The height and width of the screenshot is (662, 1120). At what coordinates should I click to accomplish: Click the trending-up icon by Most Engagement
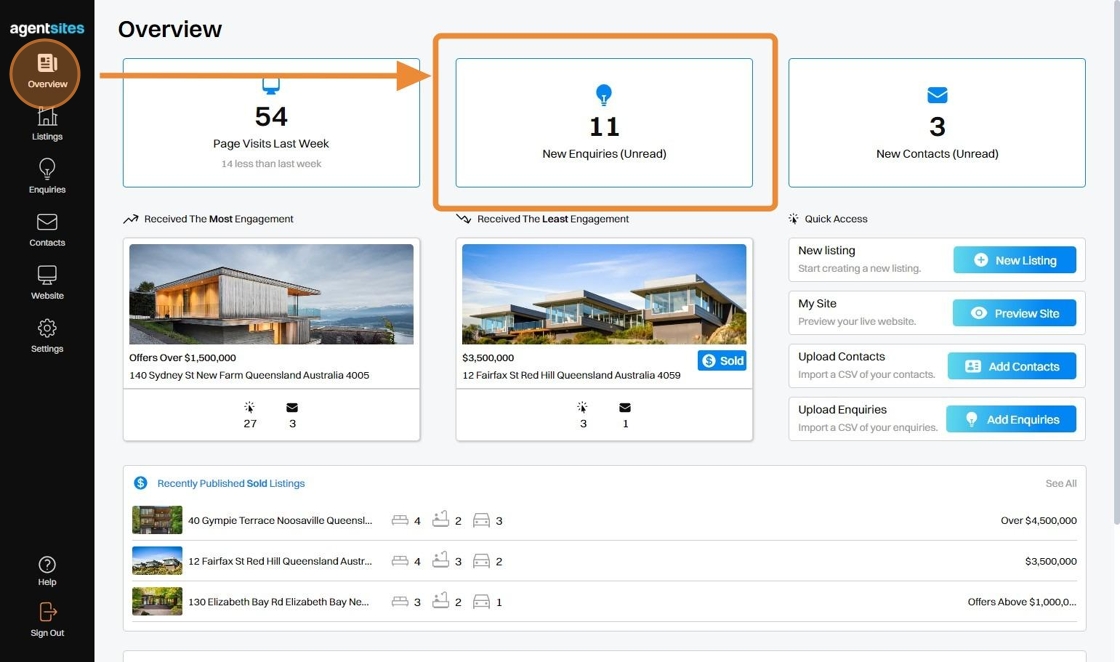pyautogui.click(x=131, y=219)
